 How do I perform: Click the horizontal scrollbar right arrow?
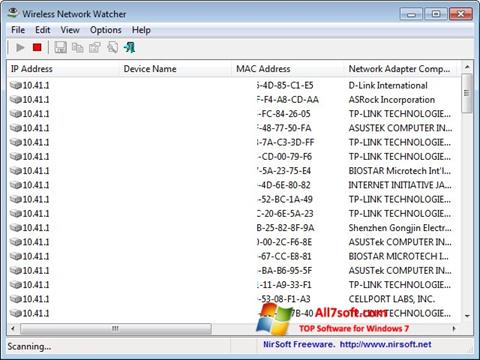tap(454, 329)
